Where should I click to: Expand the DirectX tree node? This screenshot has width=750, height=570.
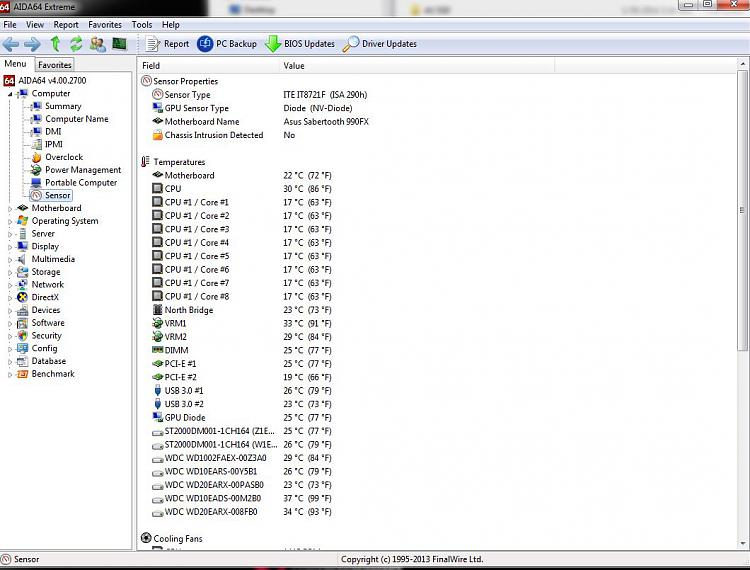pos(10,298)
